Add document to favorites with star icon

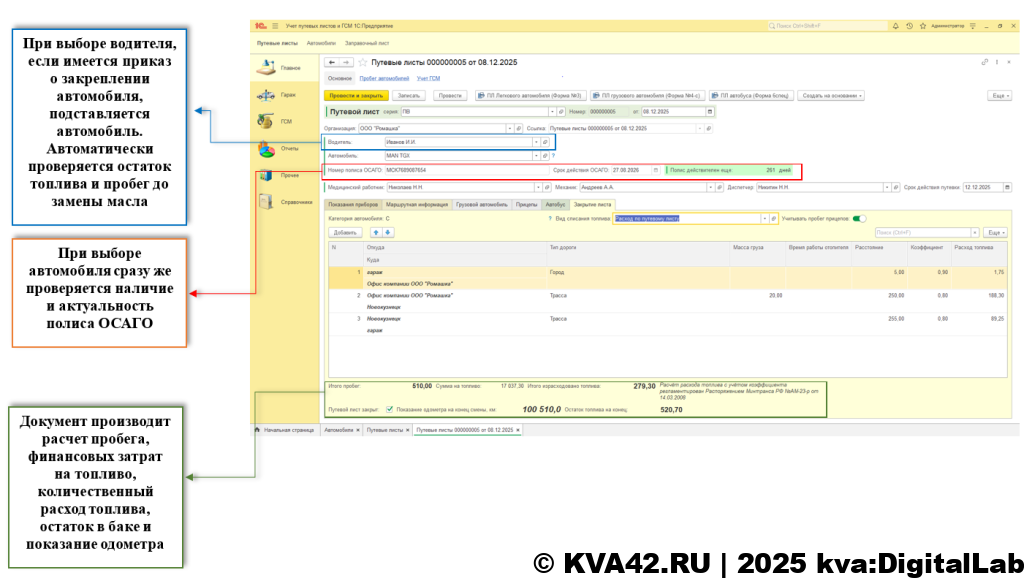click(363, 62)
